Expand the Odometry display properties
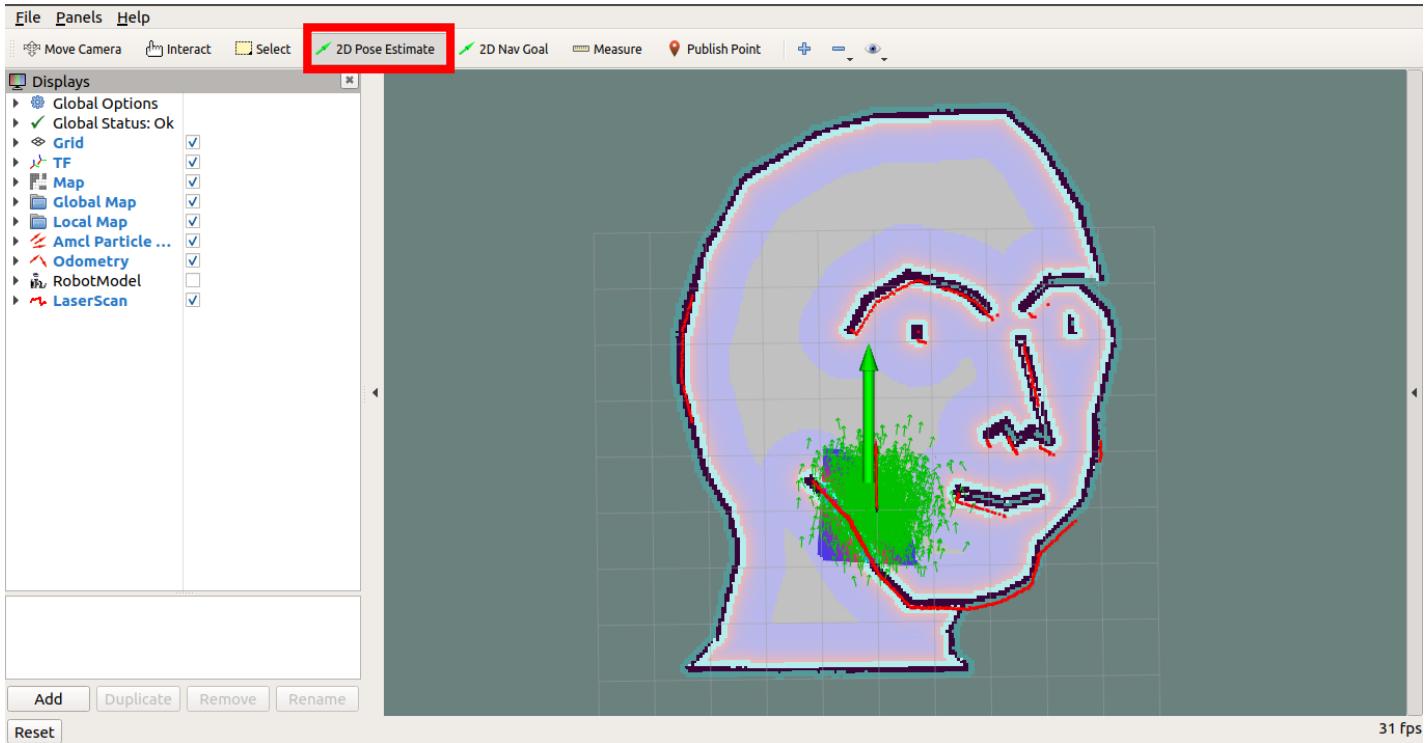The height and width of the screenshot is (743, 1426). click(x=14, y=260)
